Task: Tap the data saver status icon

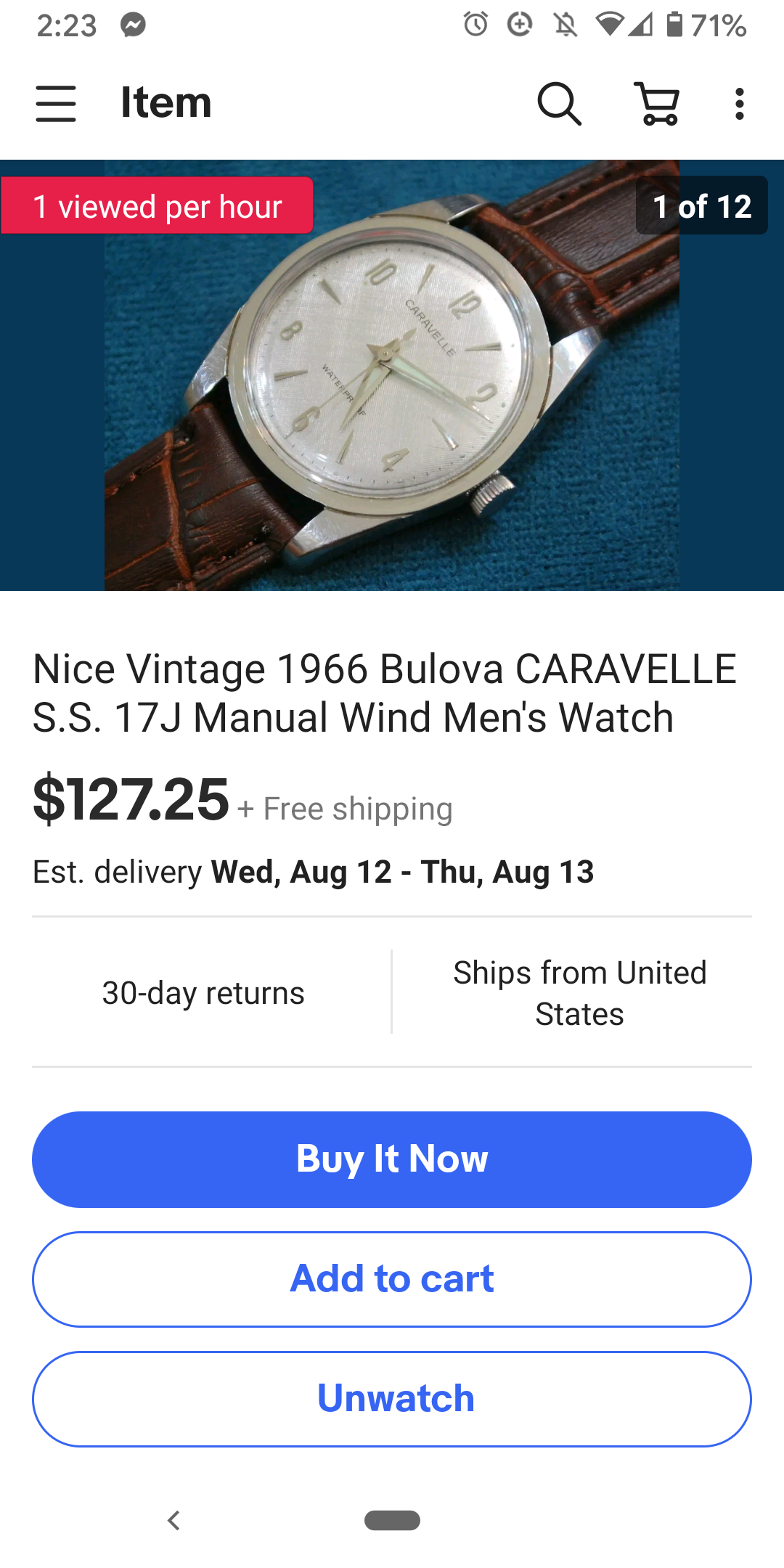Action: pyautogui.click(x=520, y=25)
